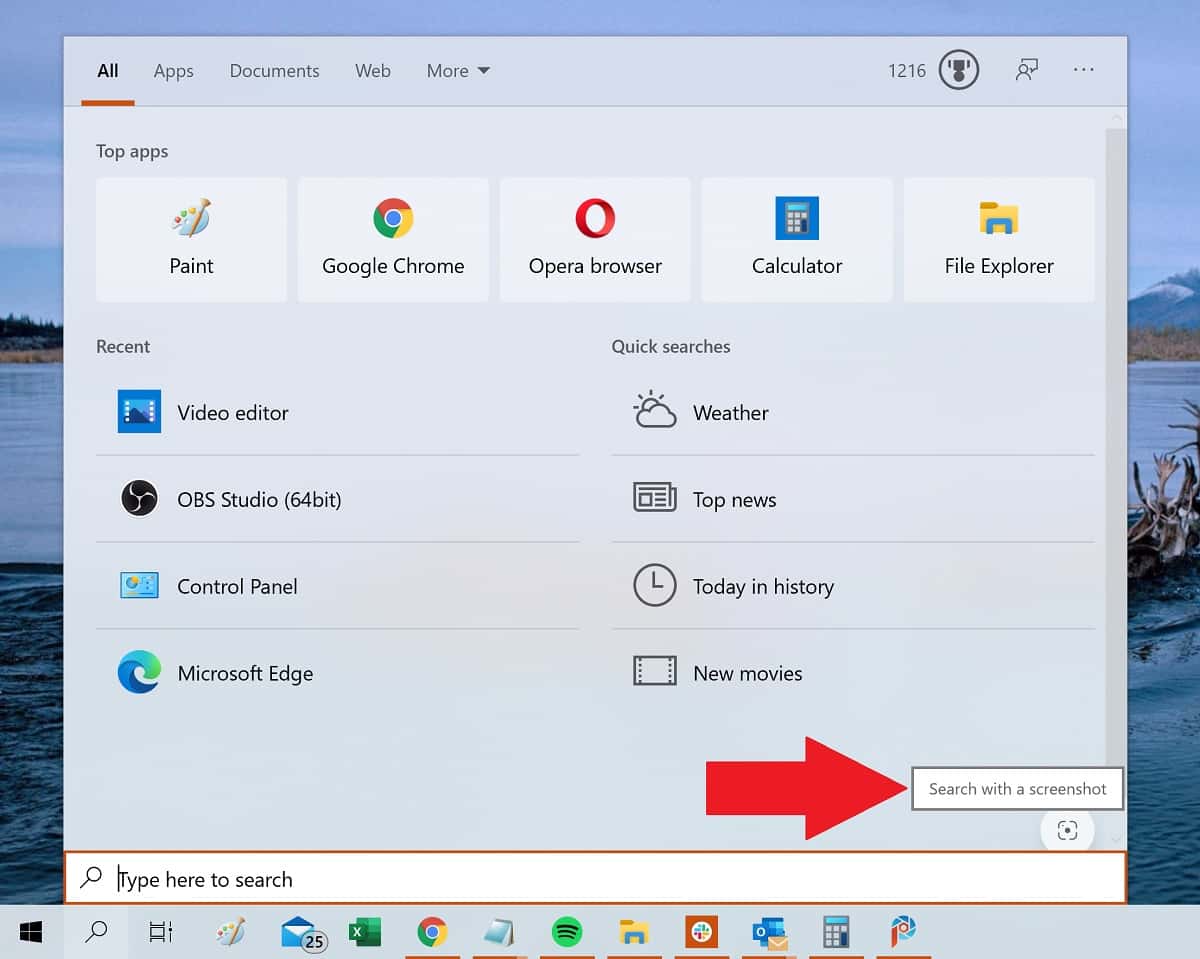1200x959 pixels.
Task: Open the Paint top app tile
Action: tap(191, 240)
